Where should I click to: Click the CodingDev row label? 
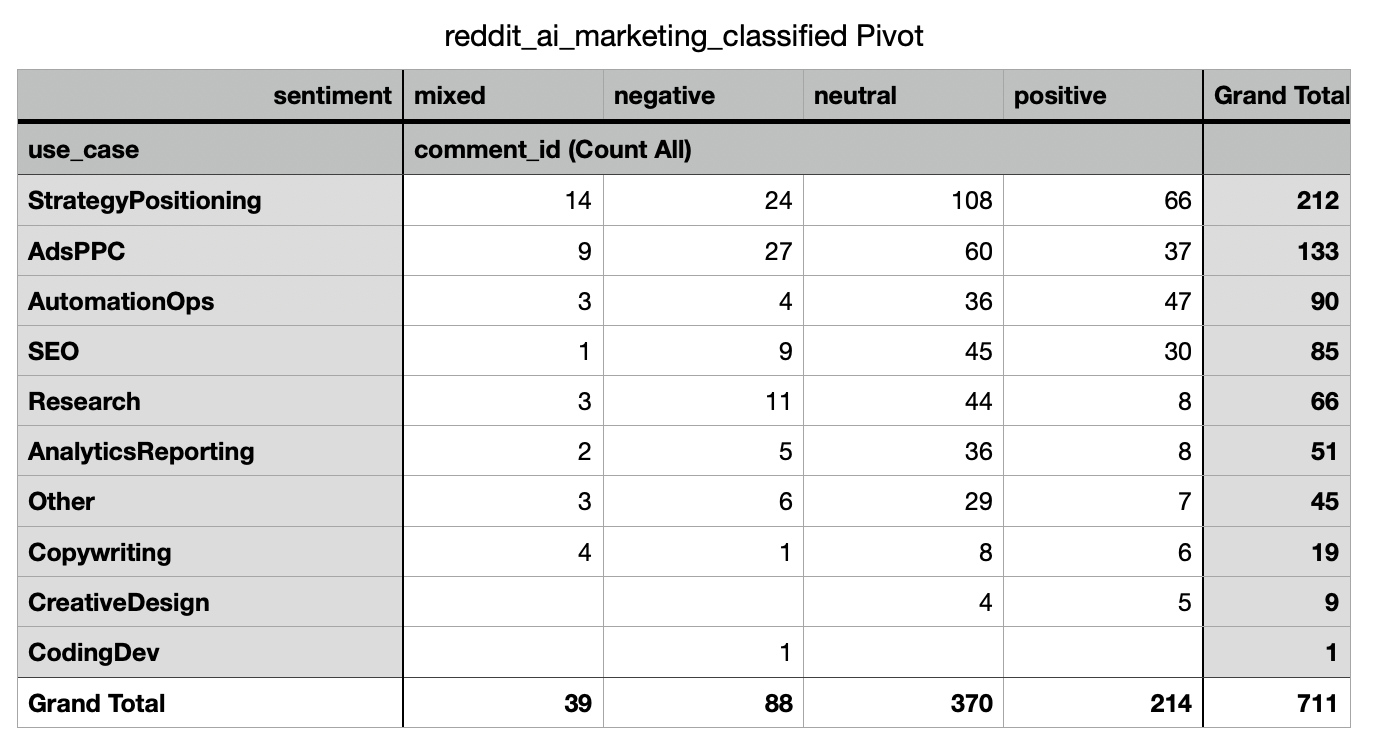[x=94, y=653]
